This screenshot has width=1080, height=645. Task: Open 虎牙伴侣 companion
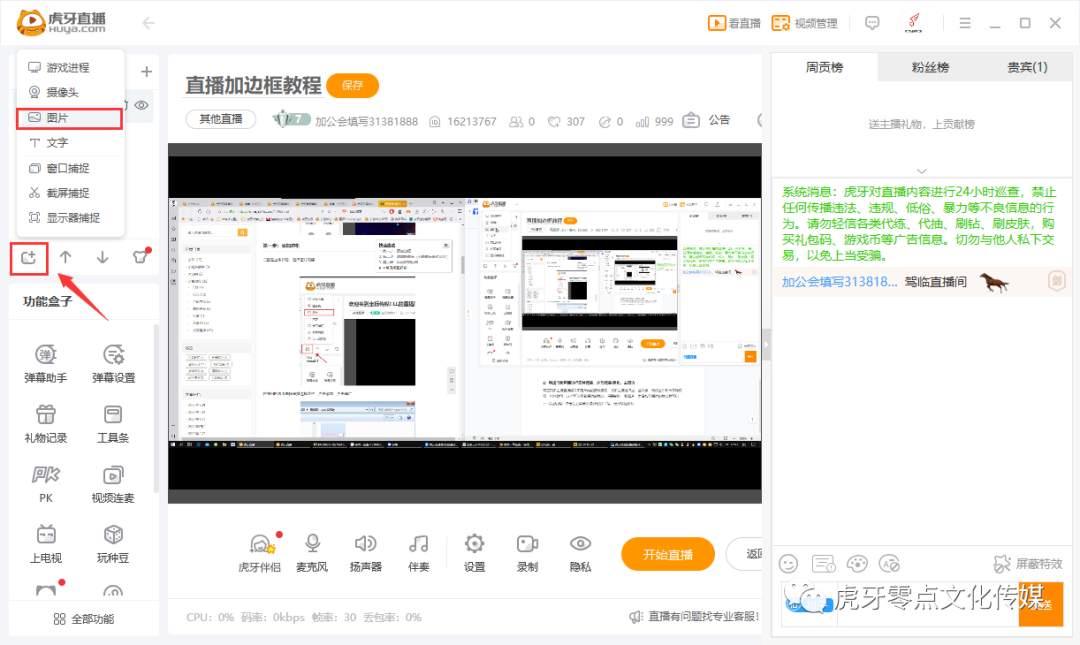[260, 553]
